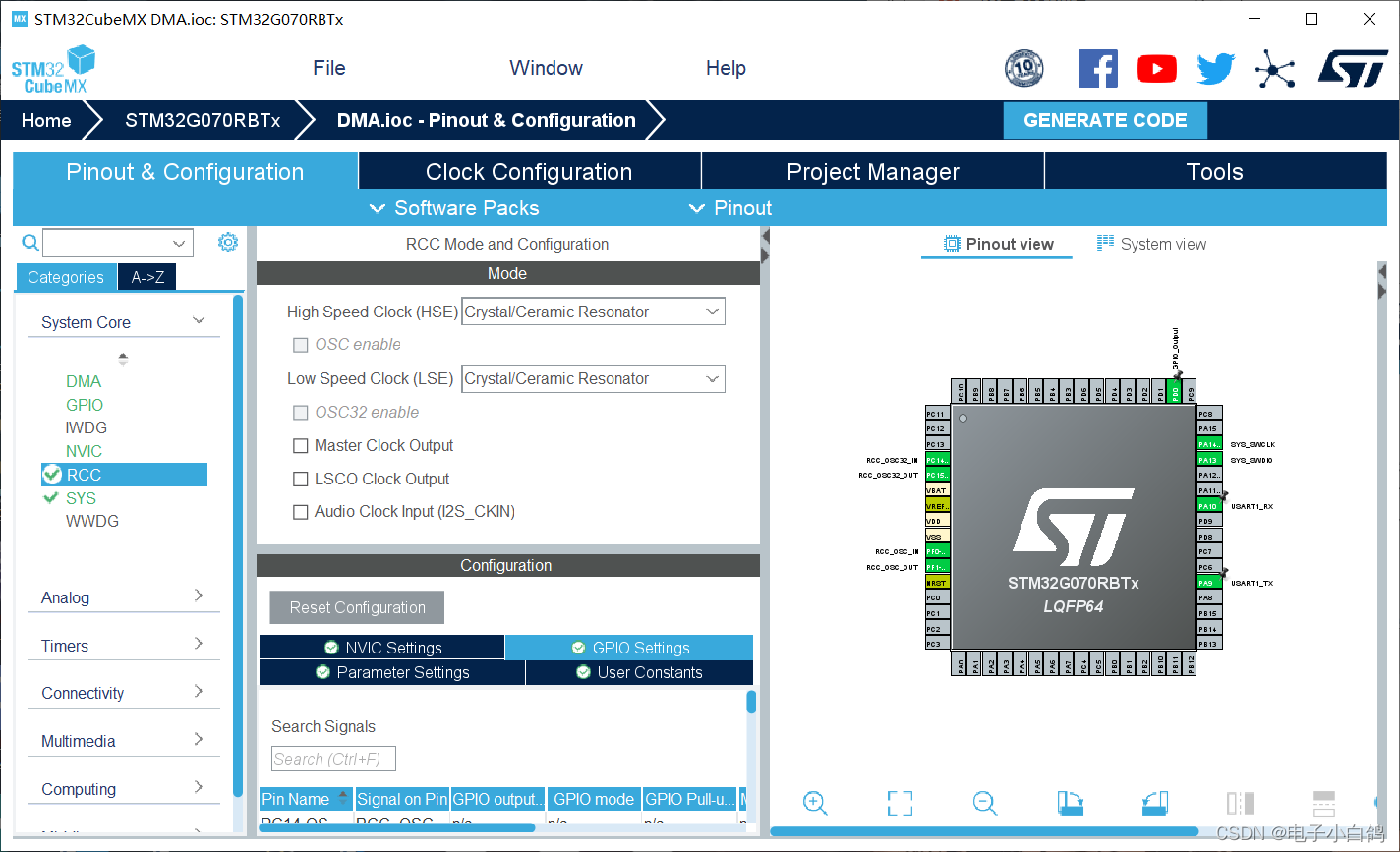The height and width of the screenshot is (852, 1400).
Task: Open the YouTube link icon
Action: 1157,69
